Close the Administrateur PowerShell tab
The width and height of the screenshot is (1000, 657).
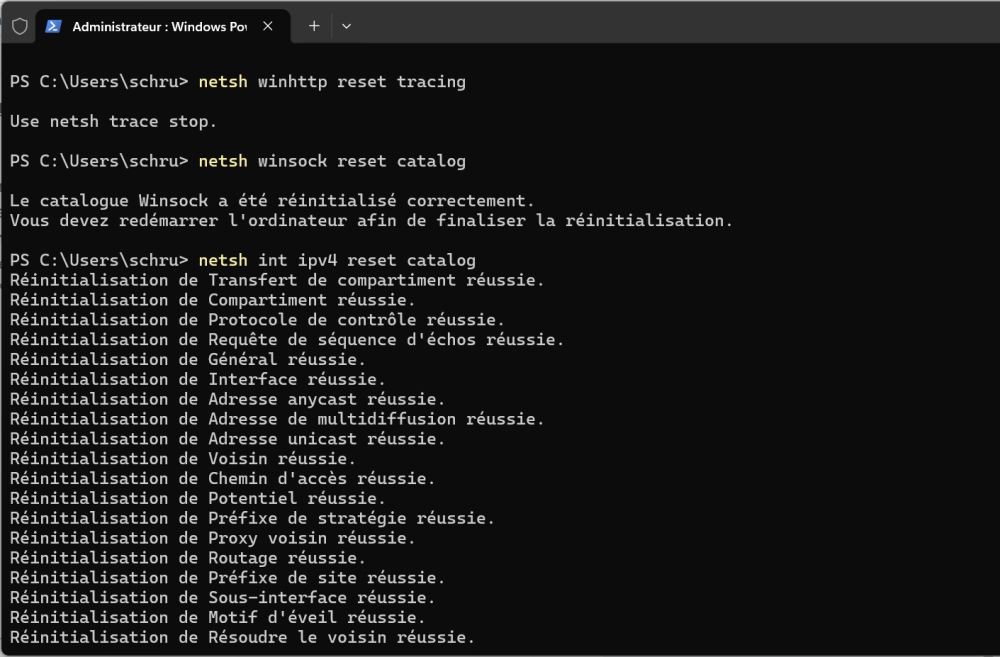pos(268,26)
